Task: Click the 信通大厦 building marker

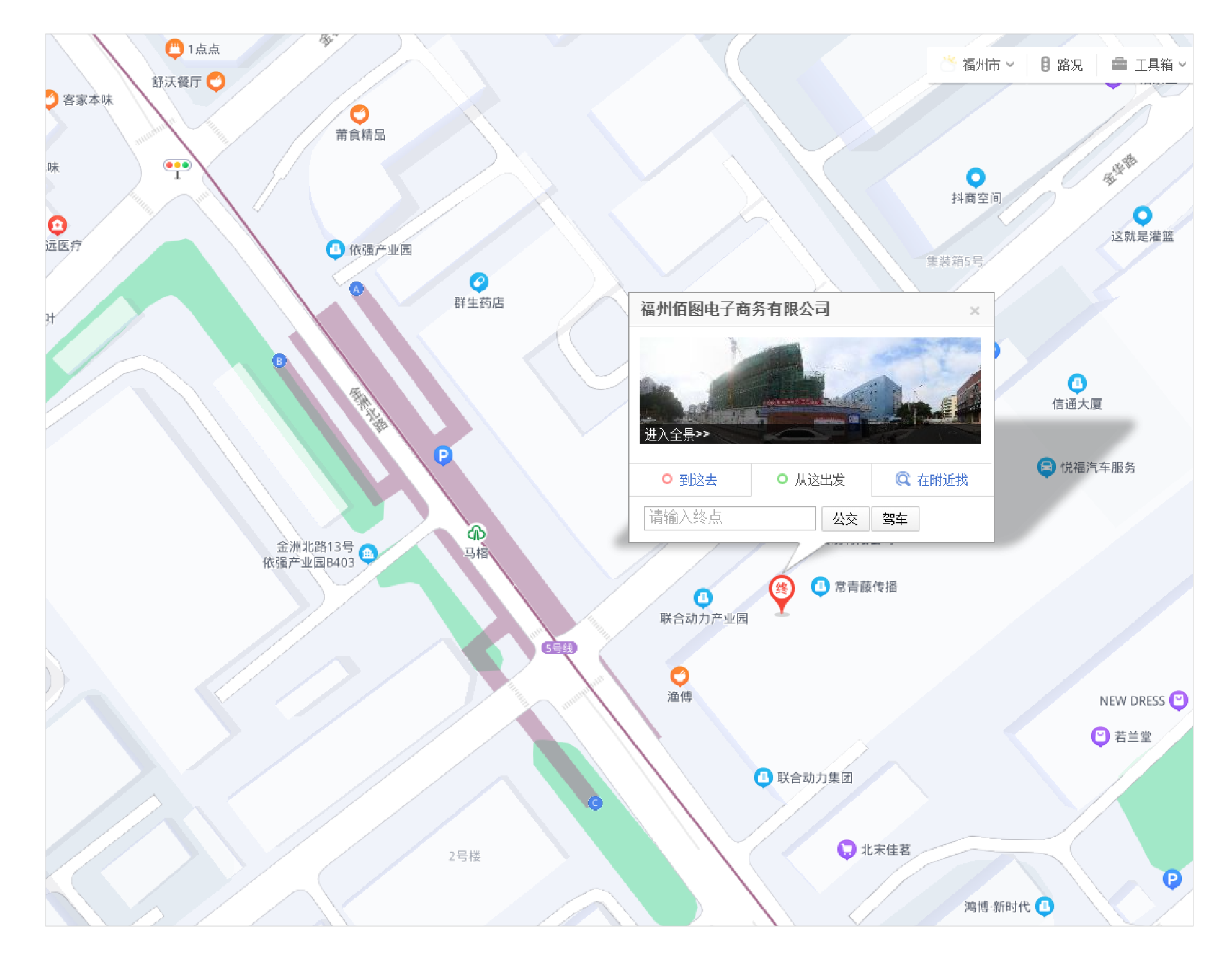Action: click(x=1077, y=384)
